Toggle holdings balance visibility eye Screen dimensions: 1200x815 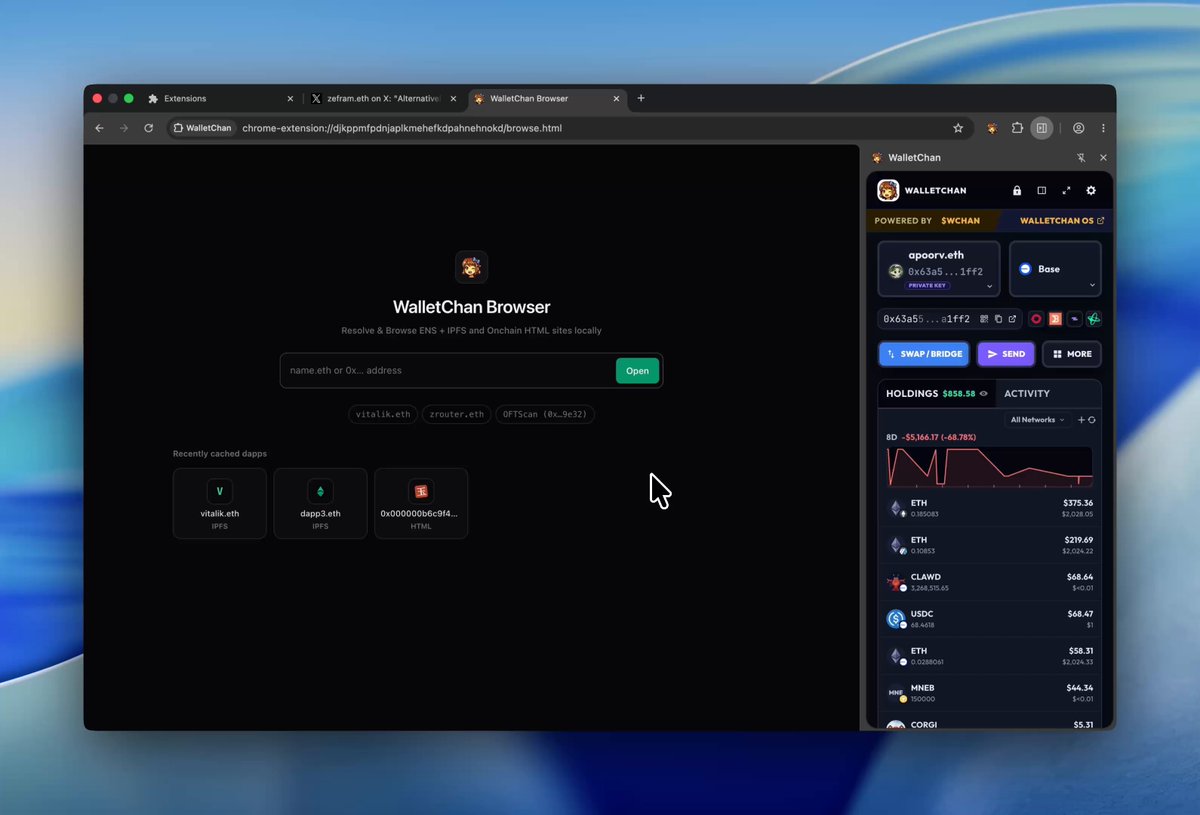984,394
